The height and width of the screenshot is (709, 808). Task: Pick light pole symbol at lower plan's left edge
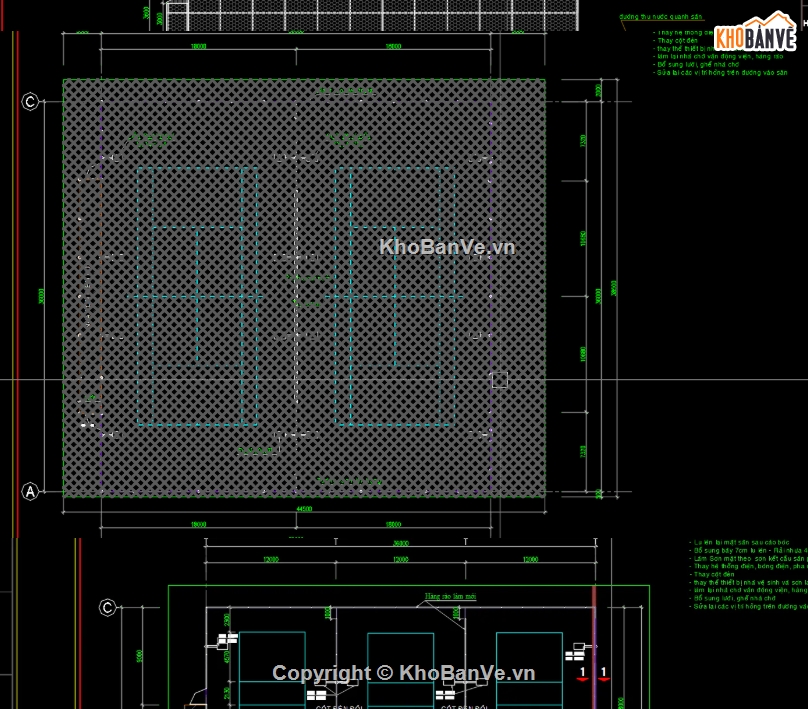[216, 643]
